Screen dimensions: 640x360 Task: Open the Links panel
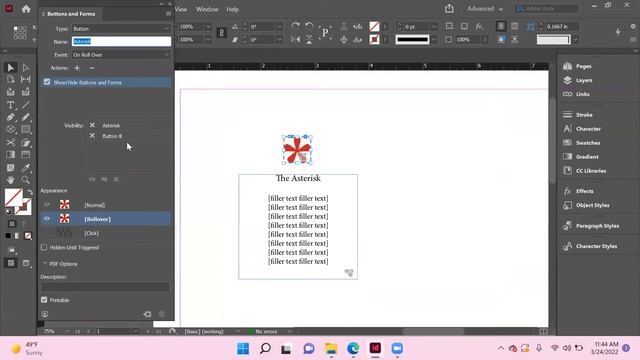pyautogui.click(x=576, y=94)
